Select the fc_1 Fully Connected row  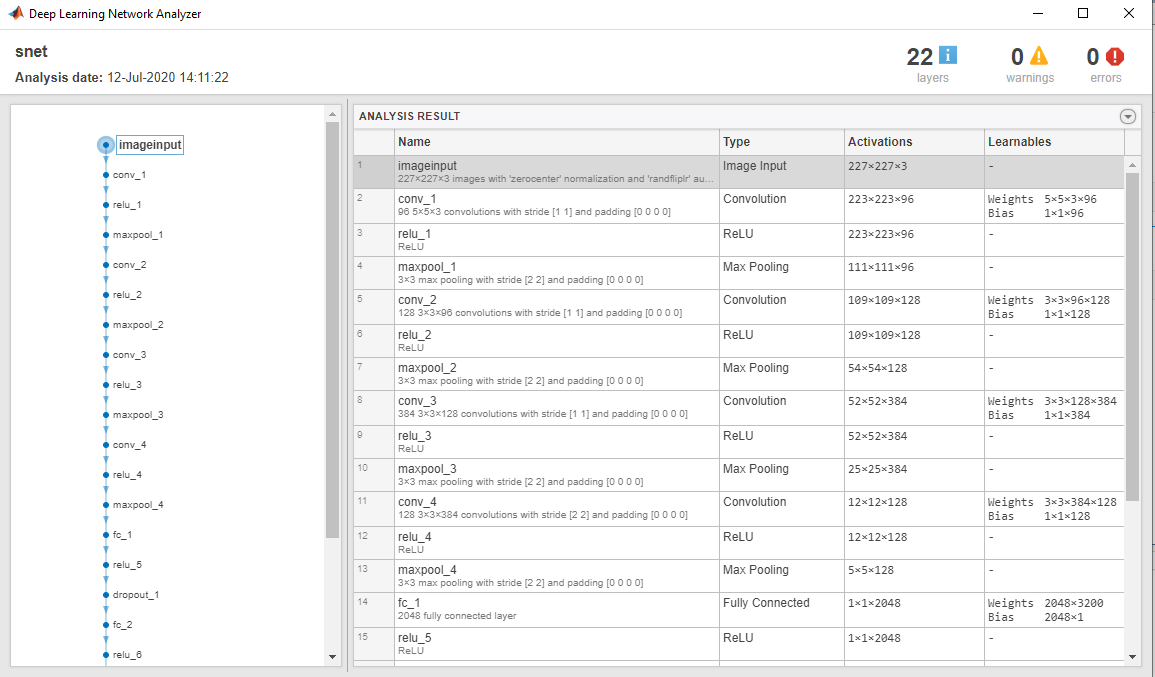coord(739,609)
